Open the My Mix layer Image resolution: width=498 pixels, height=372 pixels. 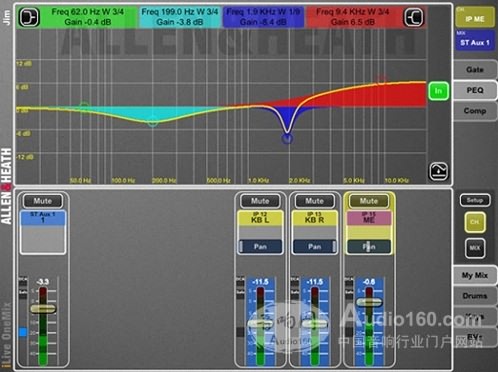pos(475,275)
